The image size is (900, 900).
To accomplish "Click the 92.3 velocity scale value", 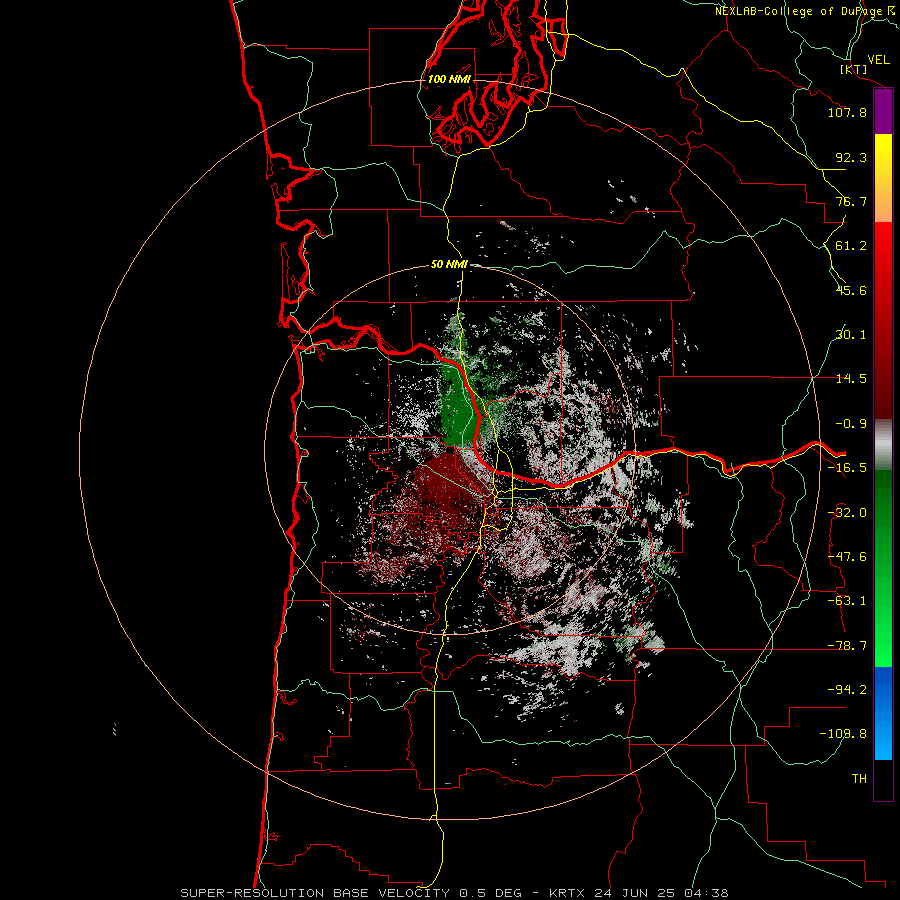I will 851,157.
